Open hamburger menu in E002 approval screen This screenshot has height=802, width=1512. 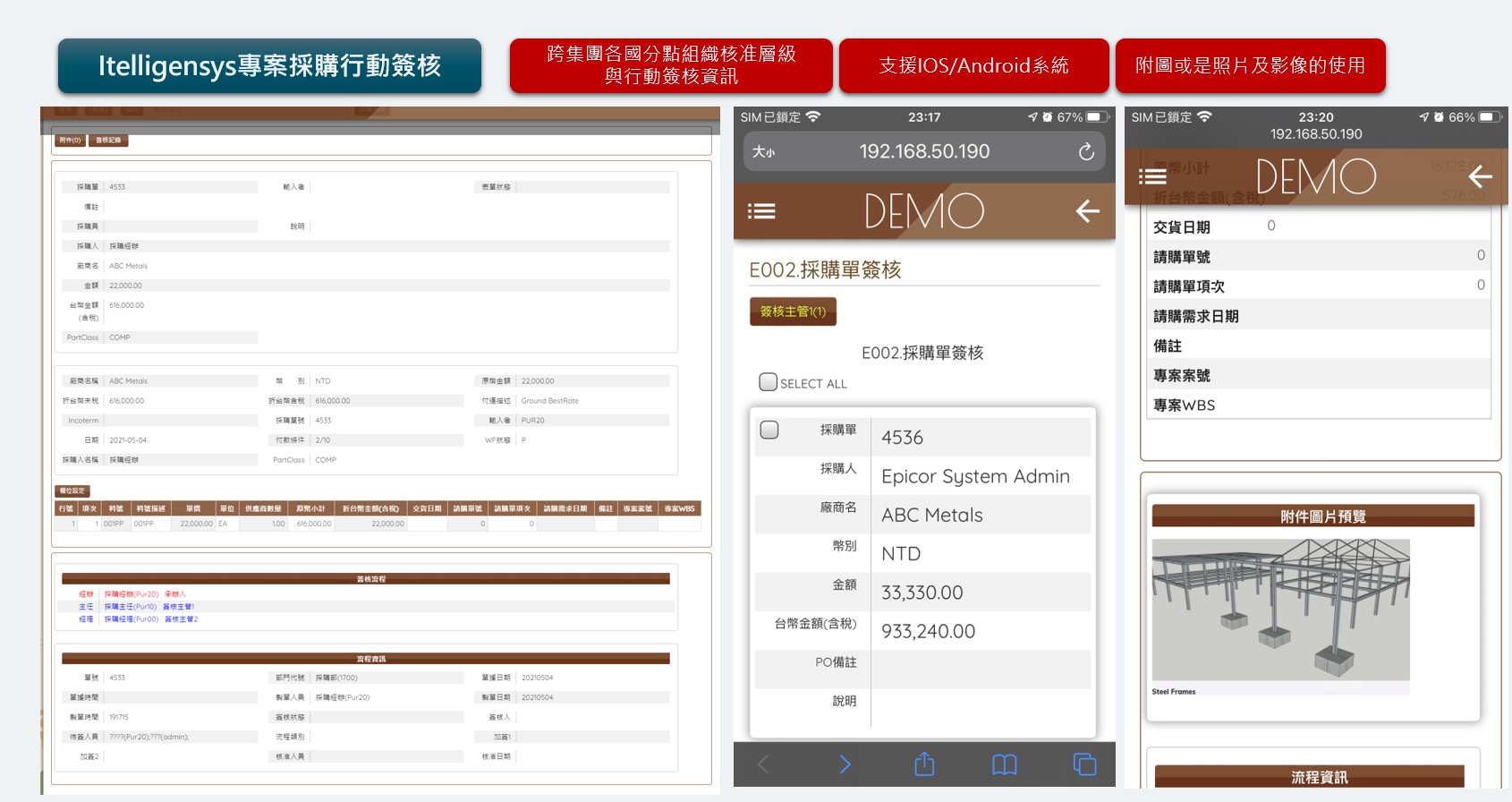[x=761, y=211]
